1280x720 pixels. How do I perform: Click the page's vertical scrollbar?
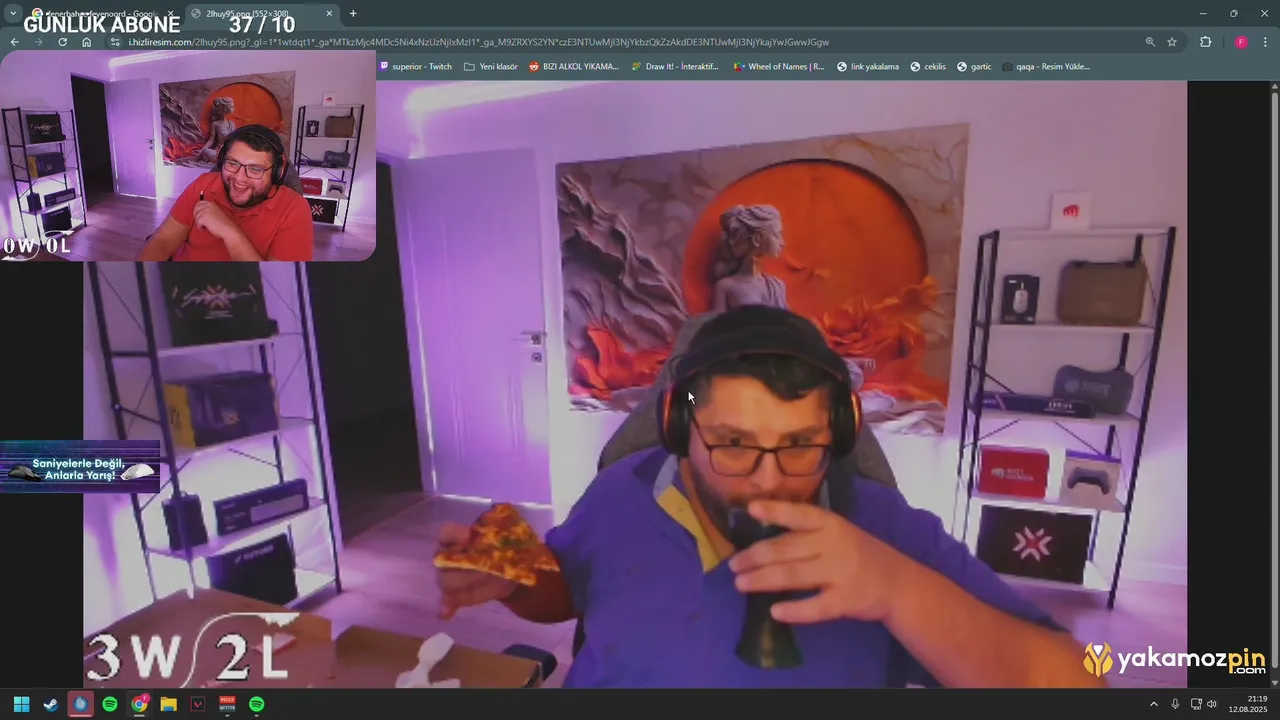(1274, 383)
